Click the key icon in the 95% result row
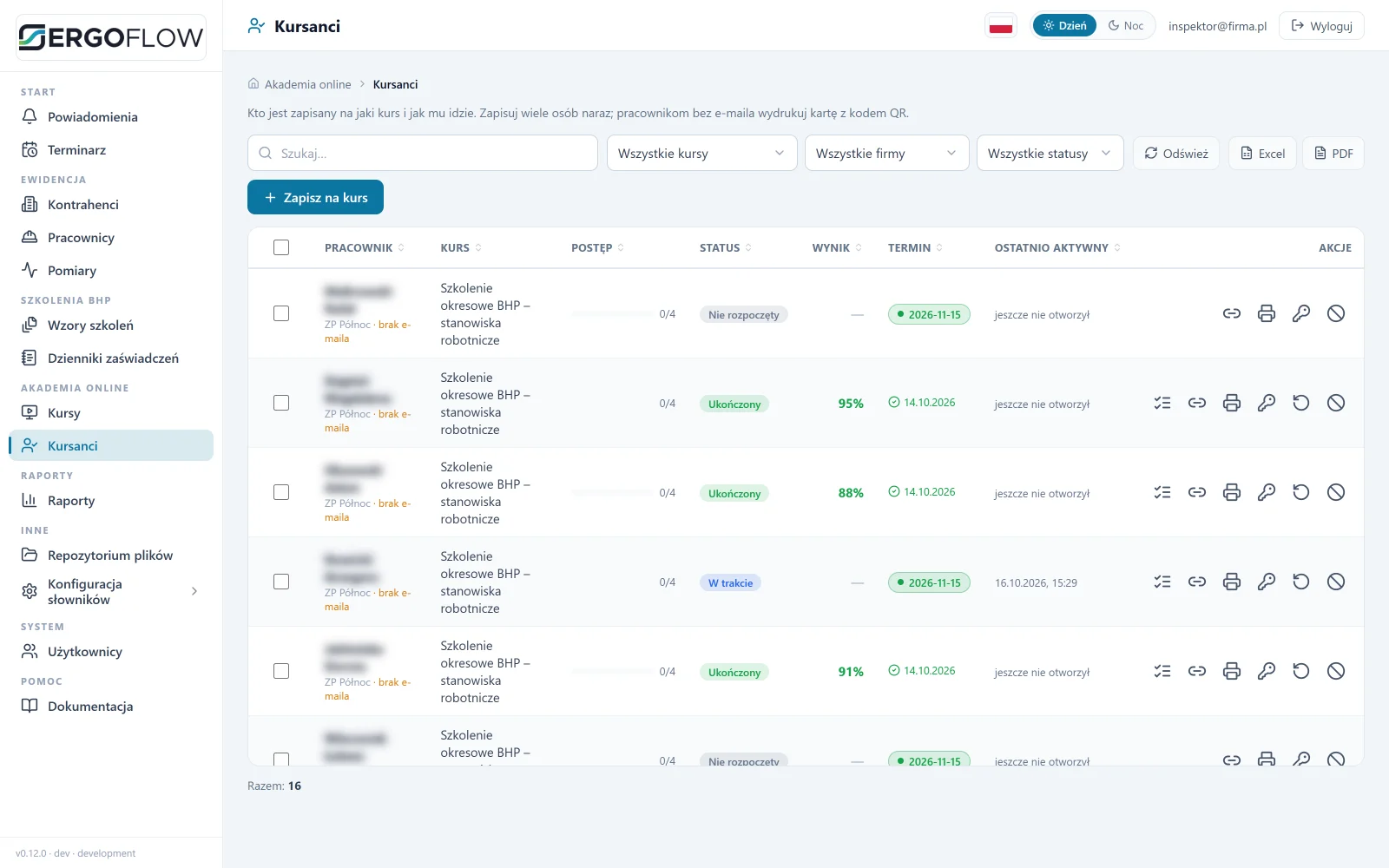1389x868 pixels. coord(1266,403)
